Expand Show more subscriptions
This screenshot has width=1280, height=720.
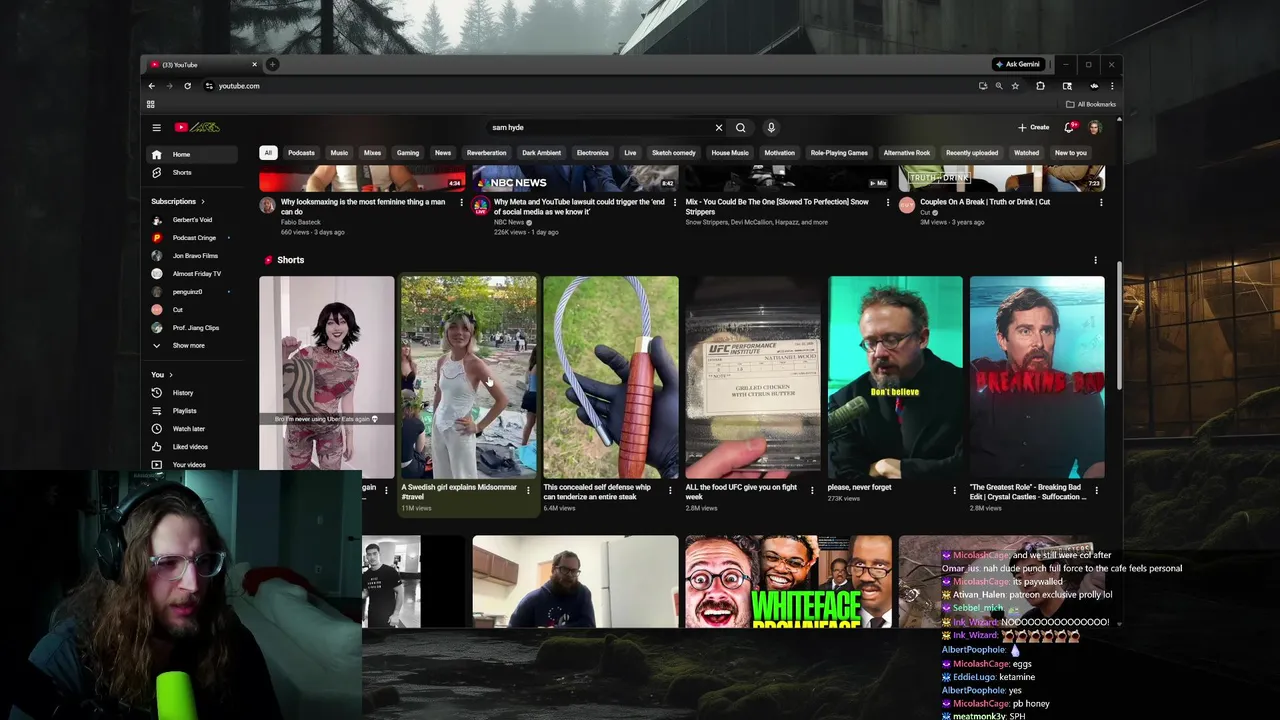[x=188, y=346]
